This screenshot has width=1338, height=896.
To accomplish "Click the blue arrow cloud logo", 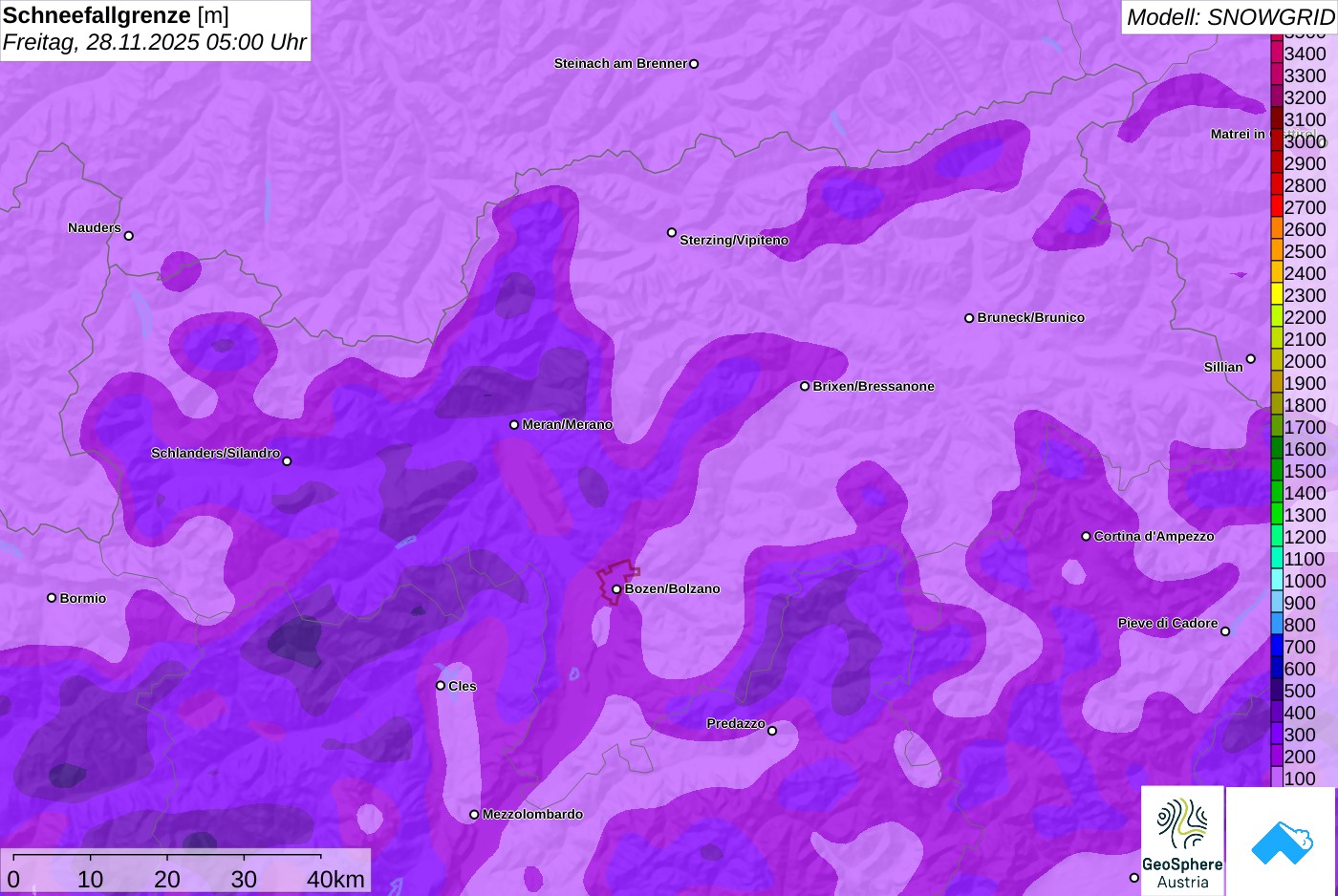I will coord(1282,841).
